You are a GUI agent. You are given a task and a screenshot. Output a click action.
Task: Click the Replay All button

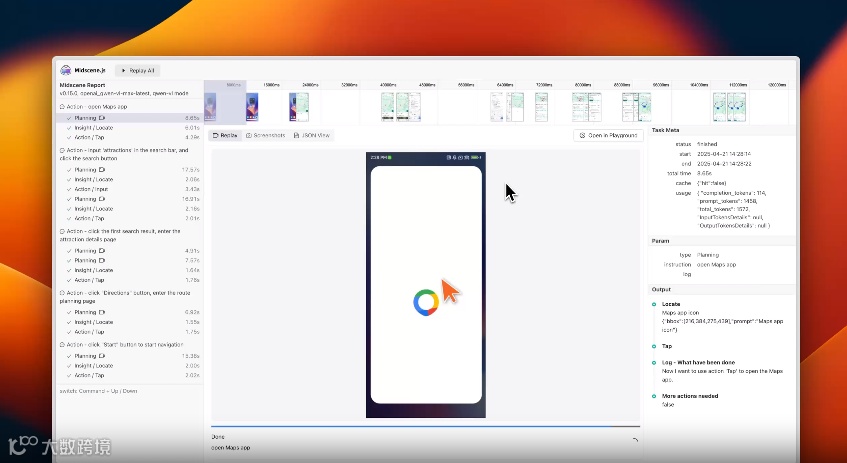point(138,70)
